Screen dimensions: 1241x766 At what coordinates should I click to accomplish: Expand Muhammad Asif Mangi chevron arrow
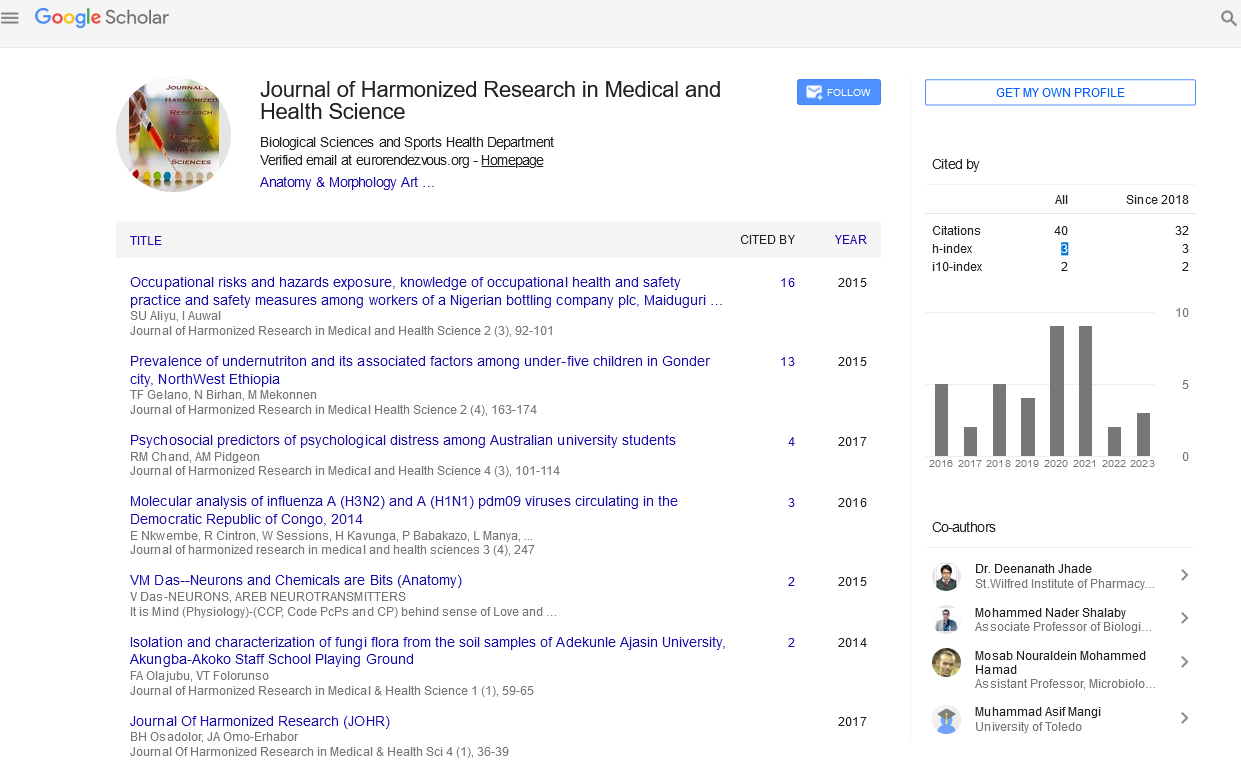1184,718
